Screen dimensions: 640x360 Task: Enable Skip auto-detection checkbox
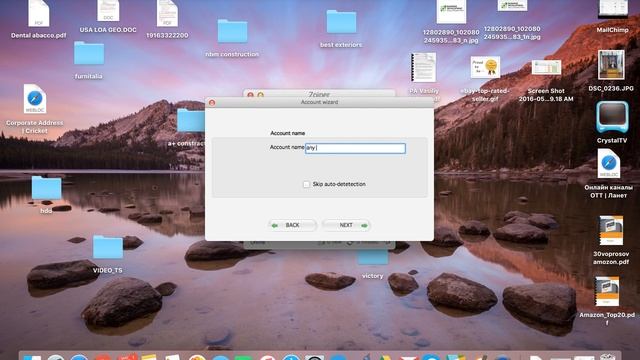(306, 184)
